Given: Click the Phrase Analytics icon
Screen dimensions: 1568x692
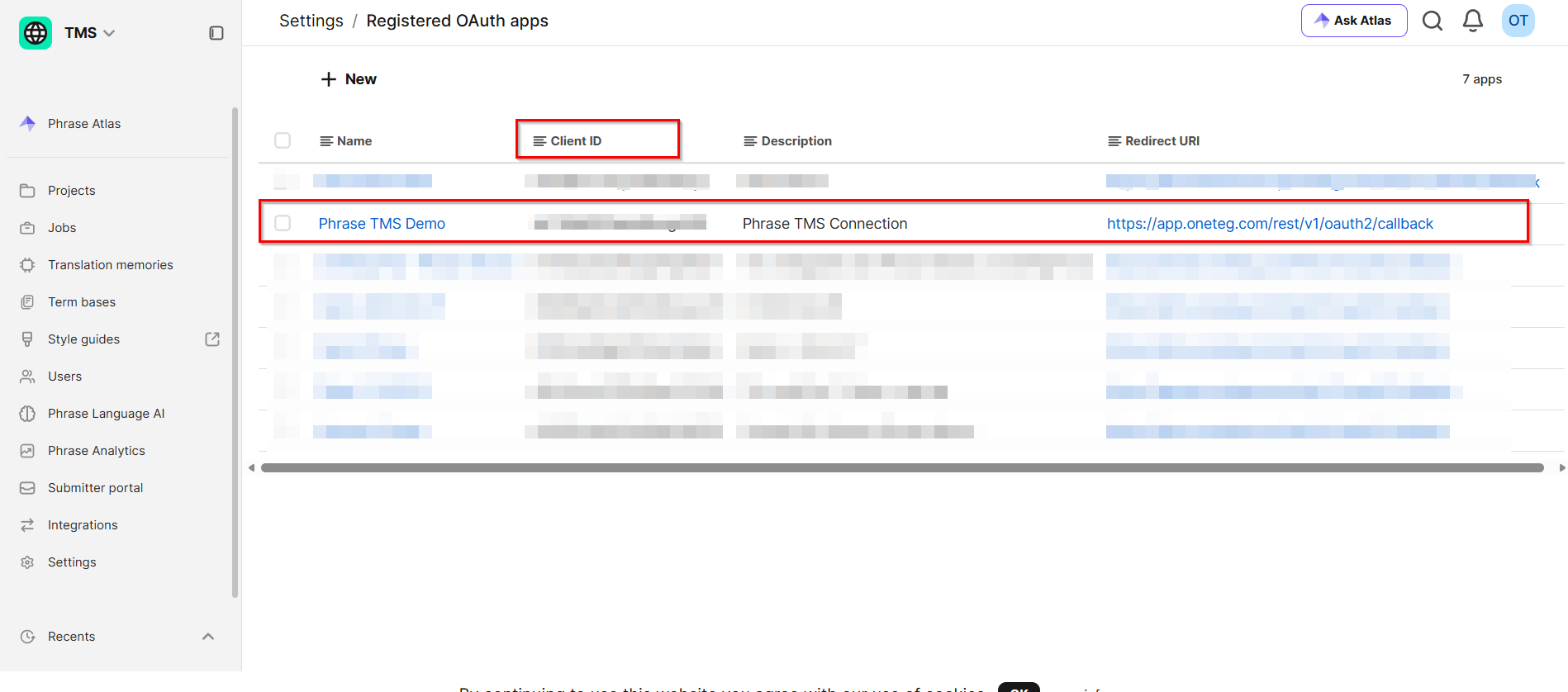Looking at the screenshot, I should (x=27, y=451).
